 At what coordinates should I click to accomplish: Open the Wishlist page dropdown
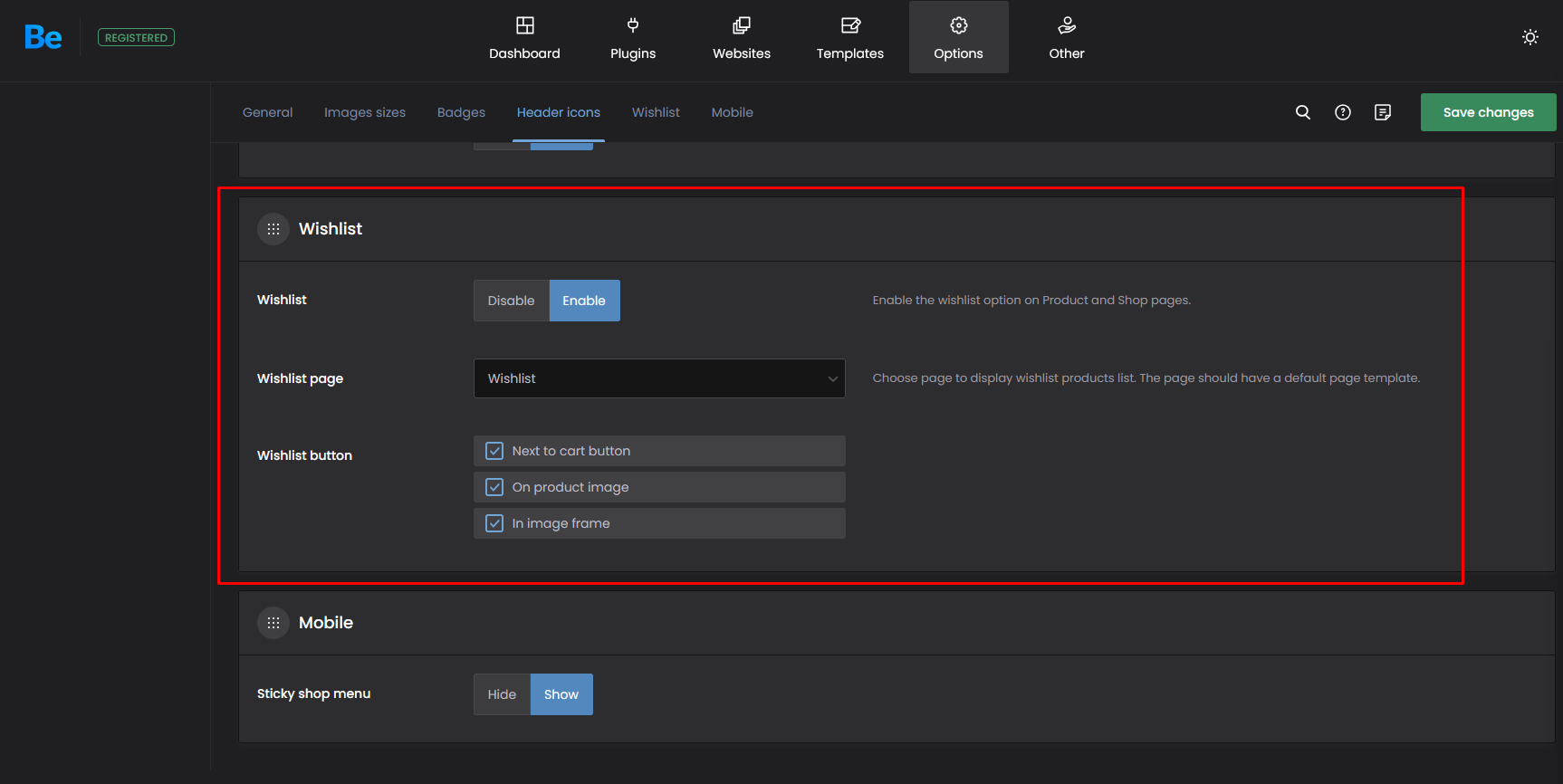pos(659,378)
